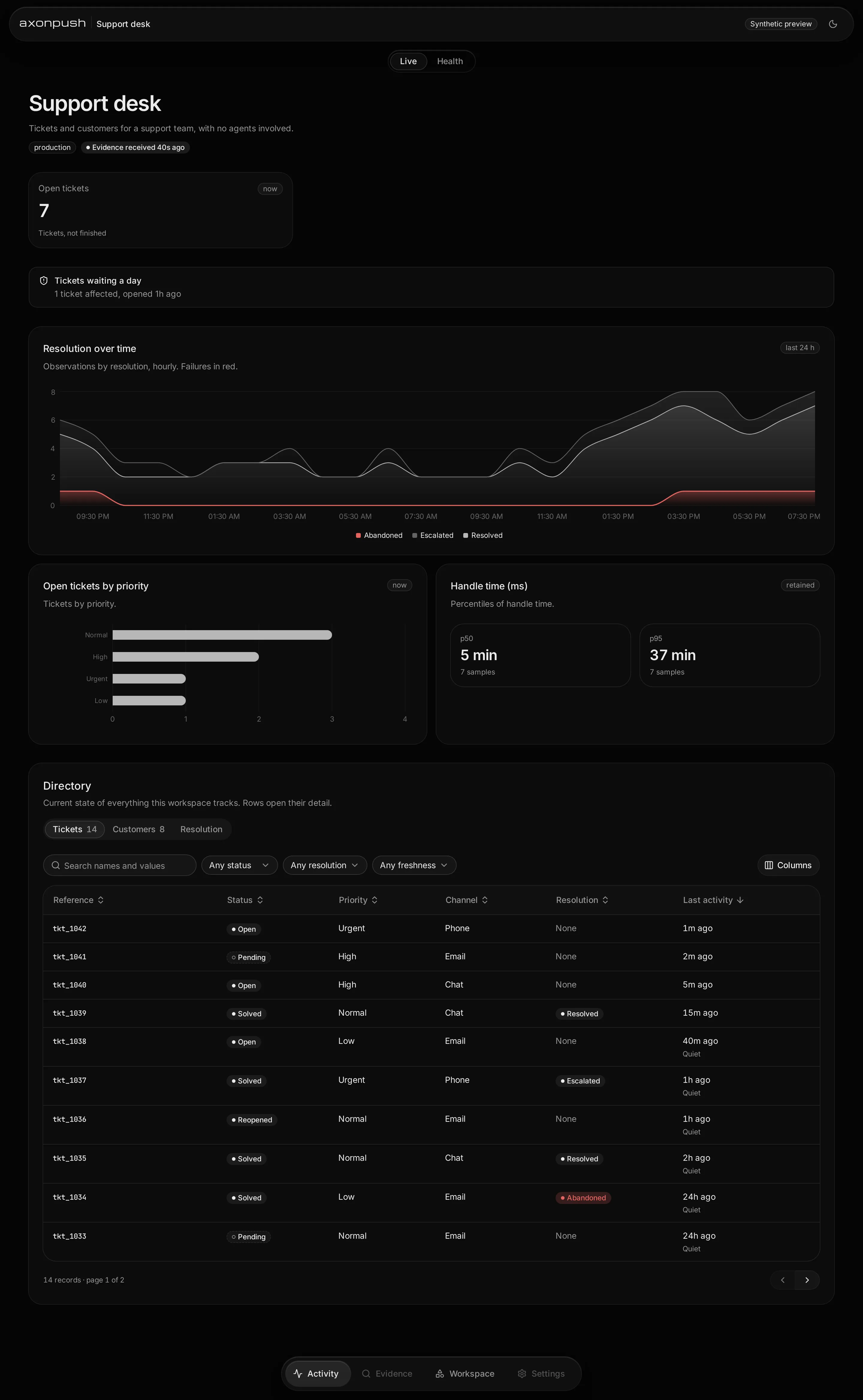Image resolution: width=863 pixels, height=1400 pixels.
Task: Open ticket row tkt_1037
Action: coord(431,1086)
